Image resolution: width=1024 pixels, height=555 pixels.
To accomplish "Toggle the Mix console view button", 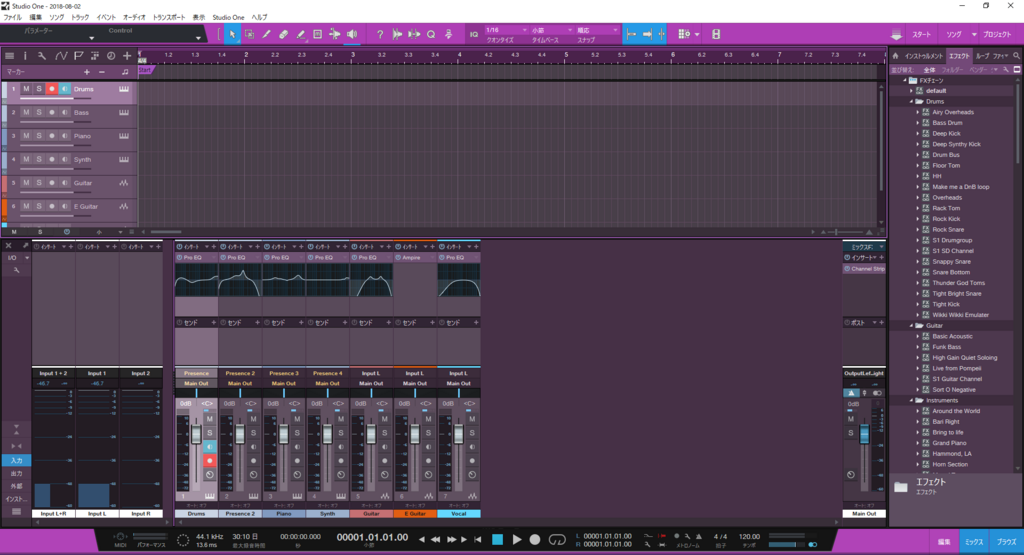I will (x=974, y=542).
